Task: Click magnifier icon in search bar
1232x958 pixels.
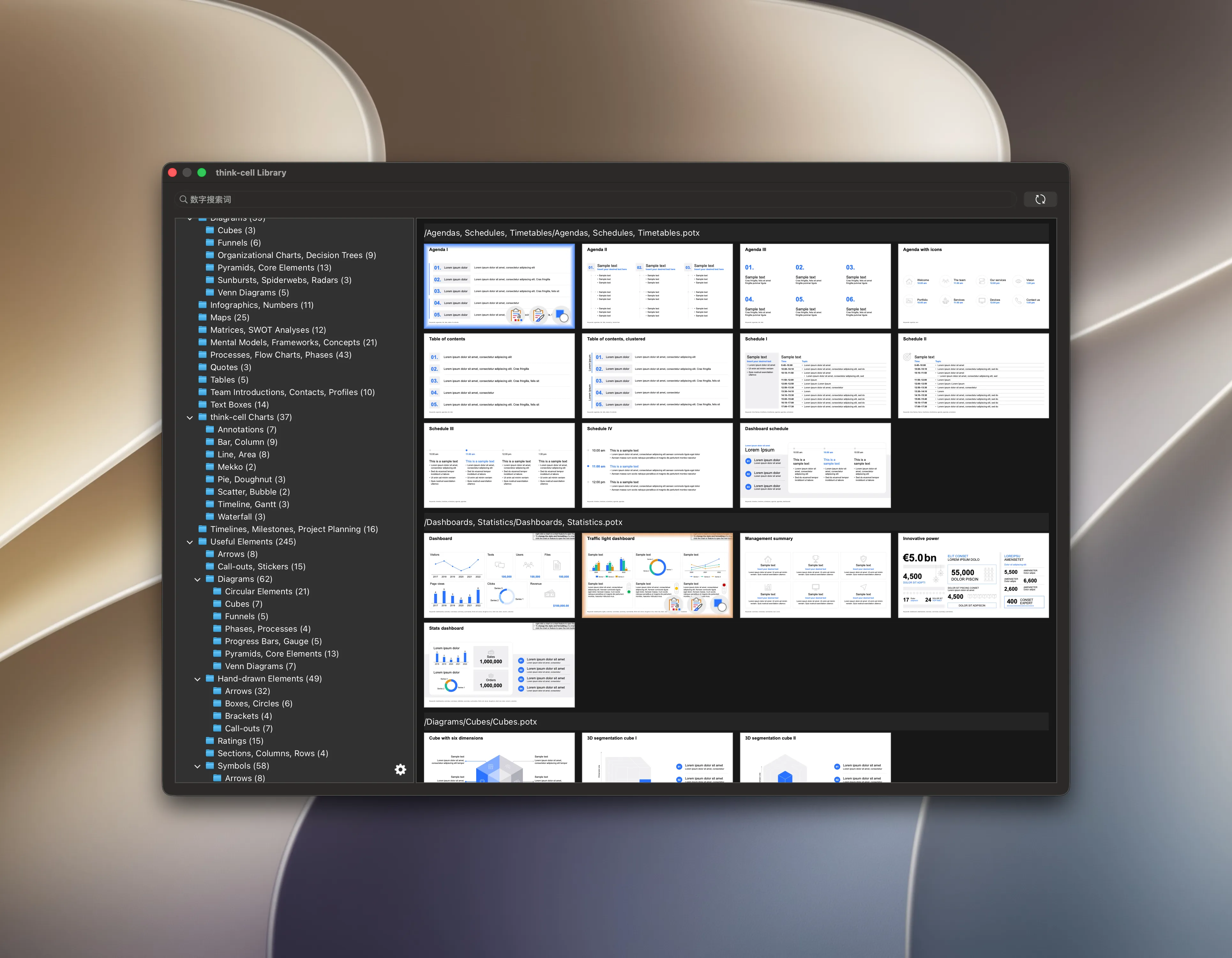Action: coord(183,199)
